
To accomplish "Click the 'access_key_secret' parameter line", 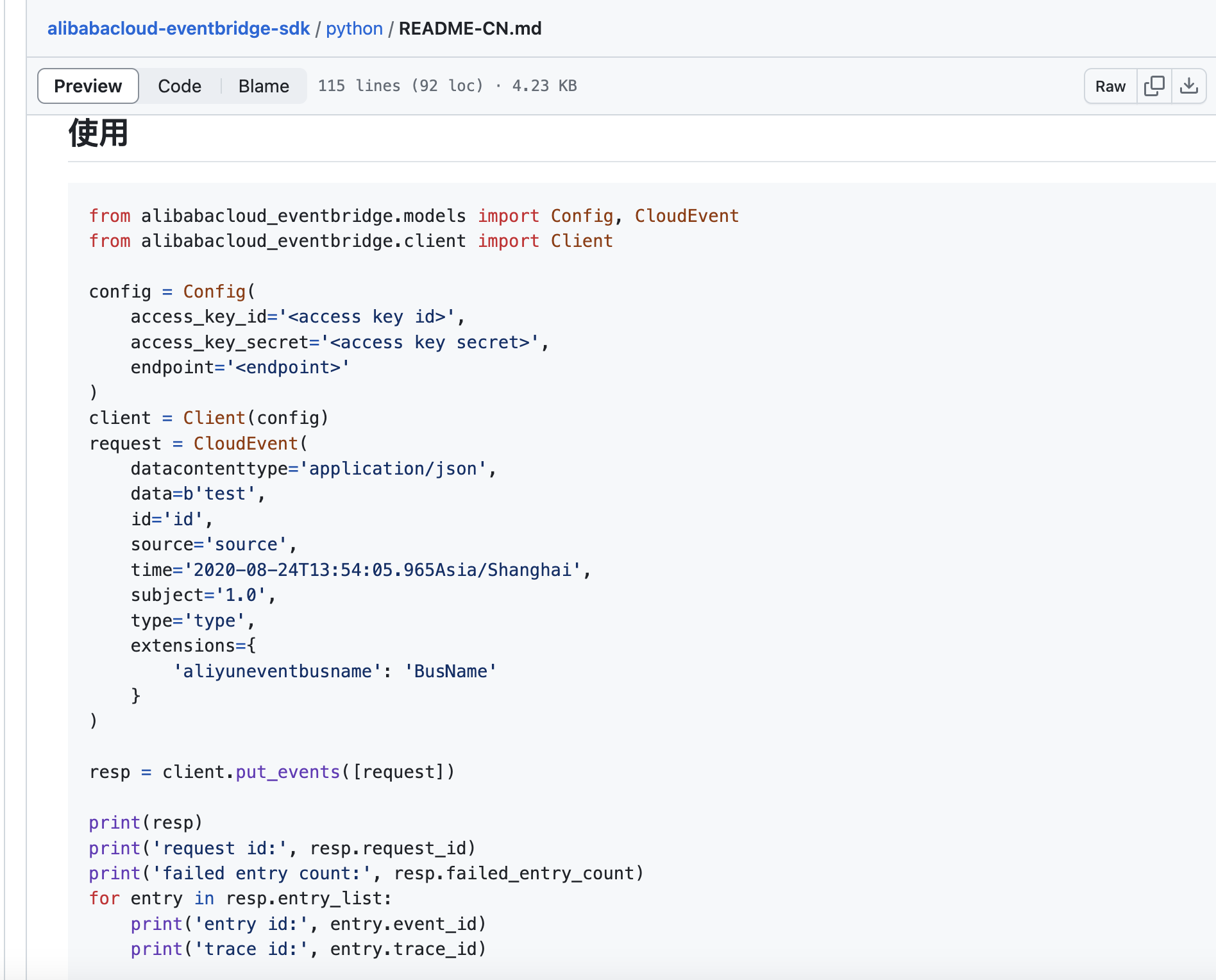I will point(340,342).
